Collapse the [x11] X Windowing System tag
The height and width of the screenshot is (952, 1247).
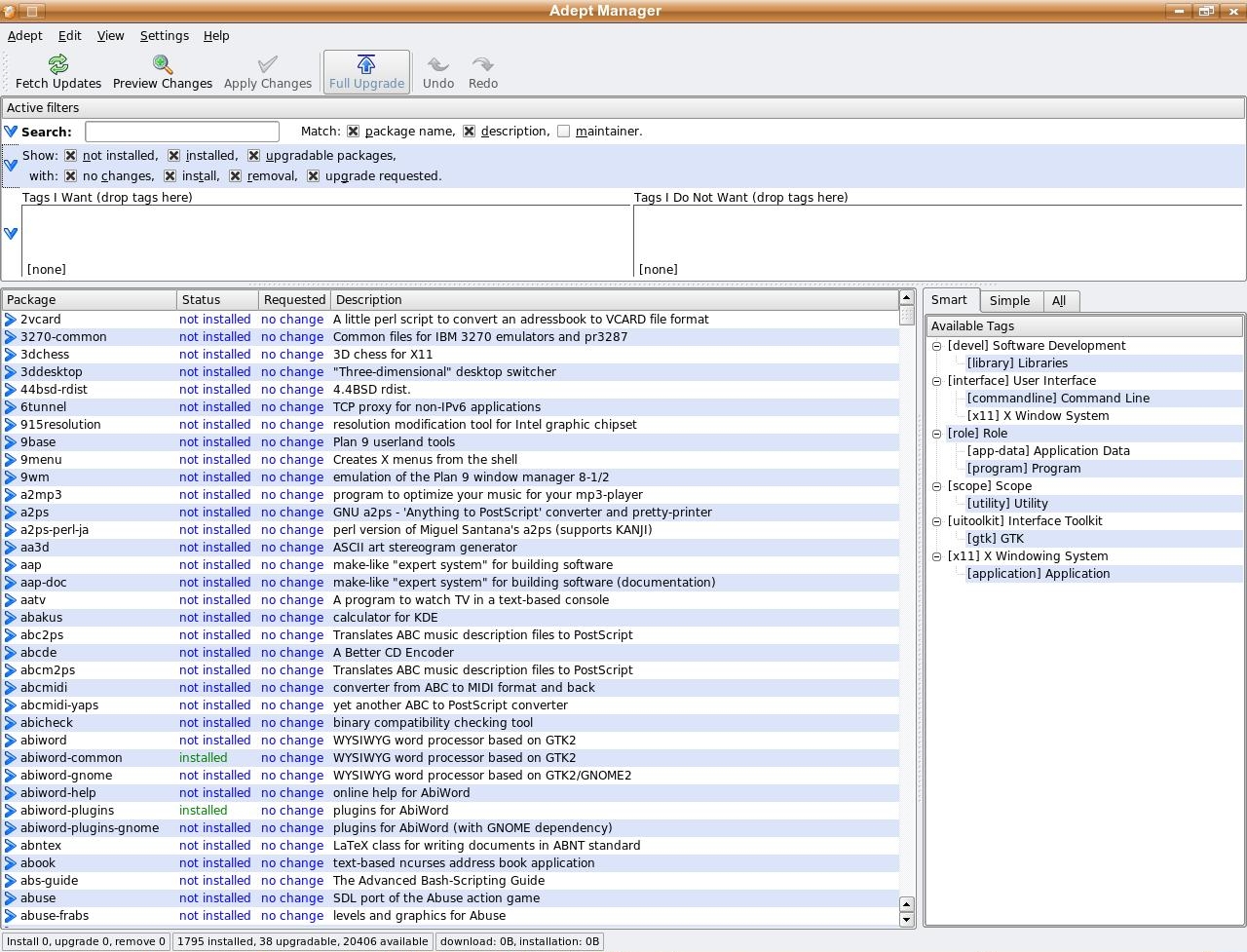coord(937,556)
